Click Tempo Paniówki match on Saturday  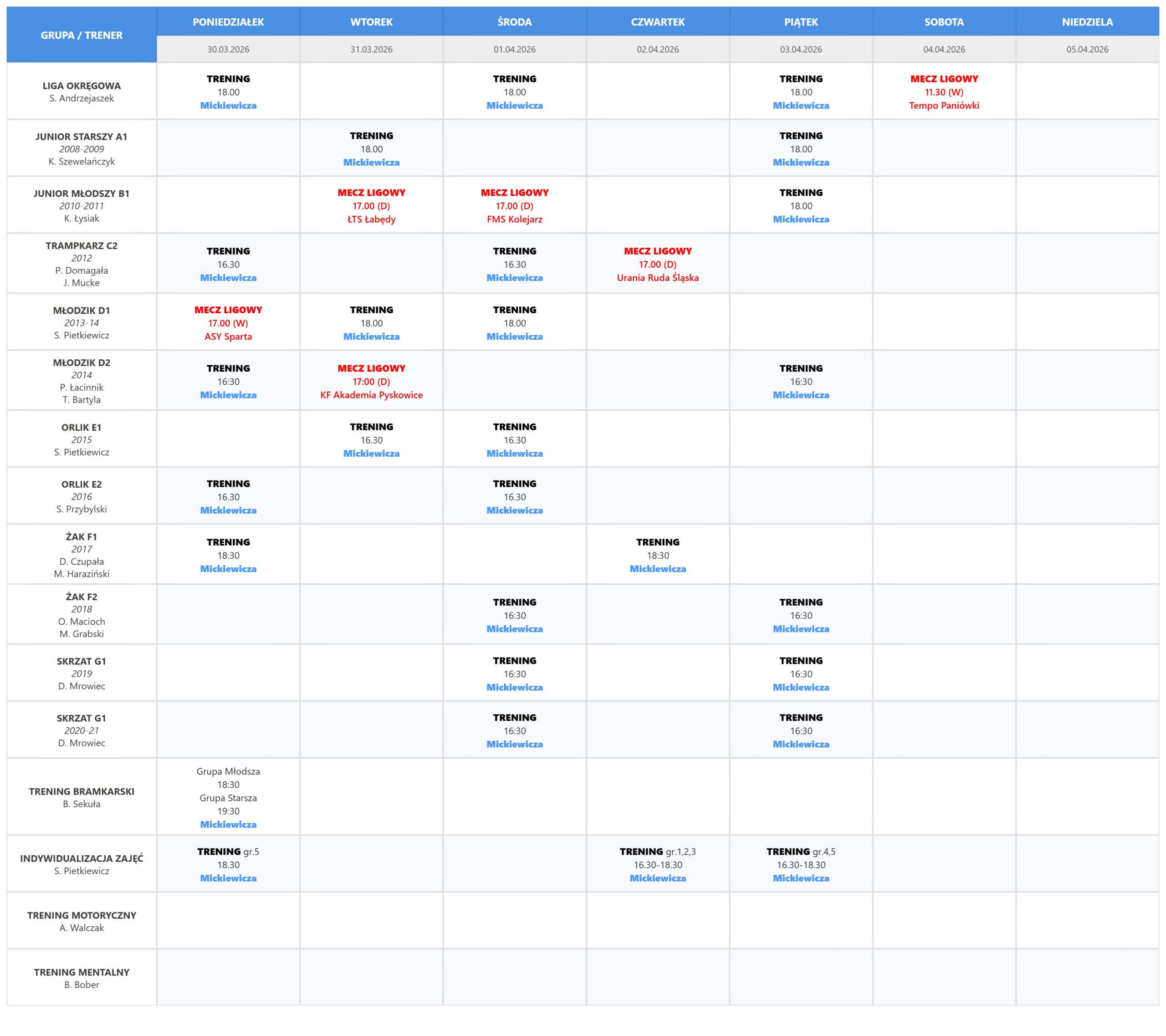tap(944, 106)
